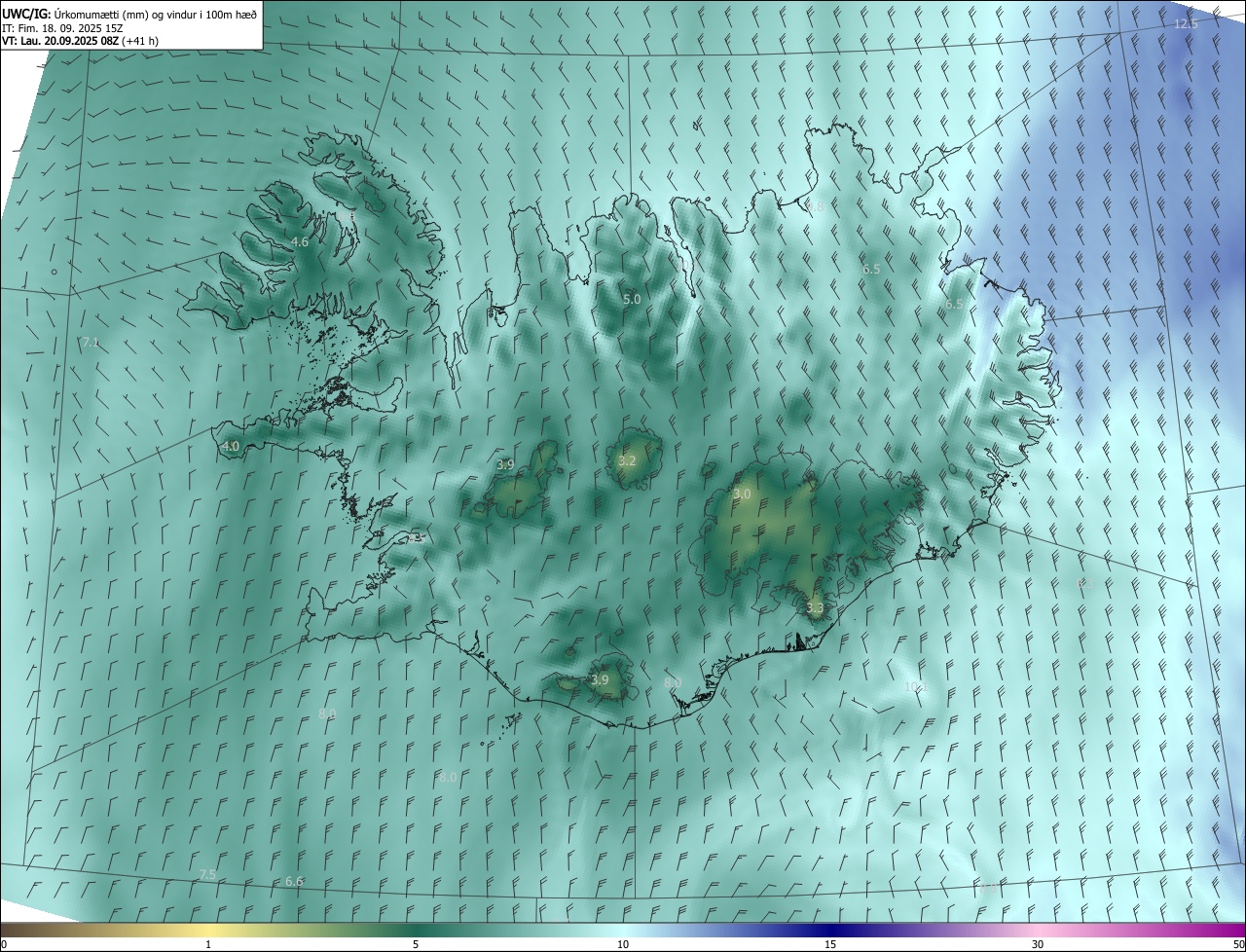
Task: Click the 6.8 value in northeast Iceland
Action: pos(815,207)
